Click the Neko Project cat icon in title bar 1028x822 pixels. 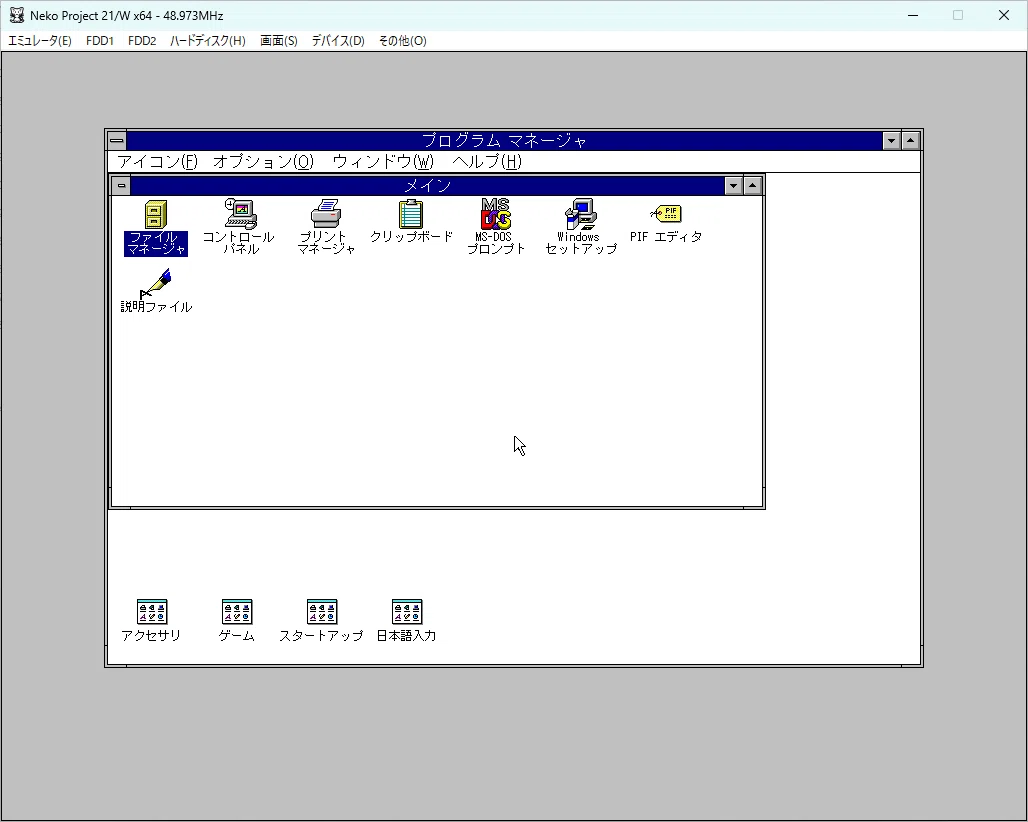coord(16,15)
